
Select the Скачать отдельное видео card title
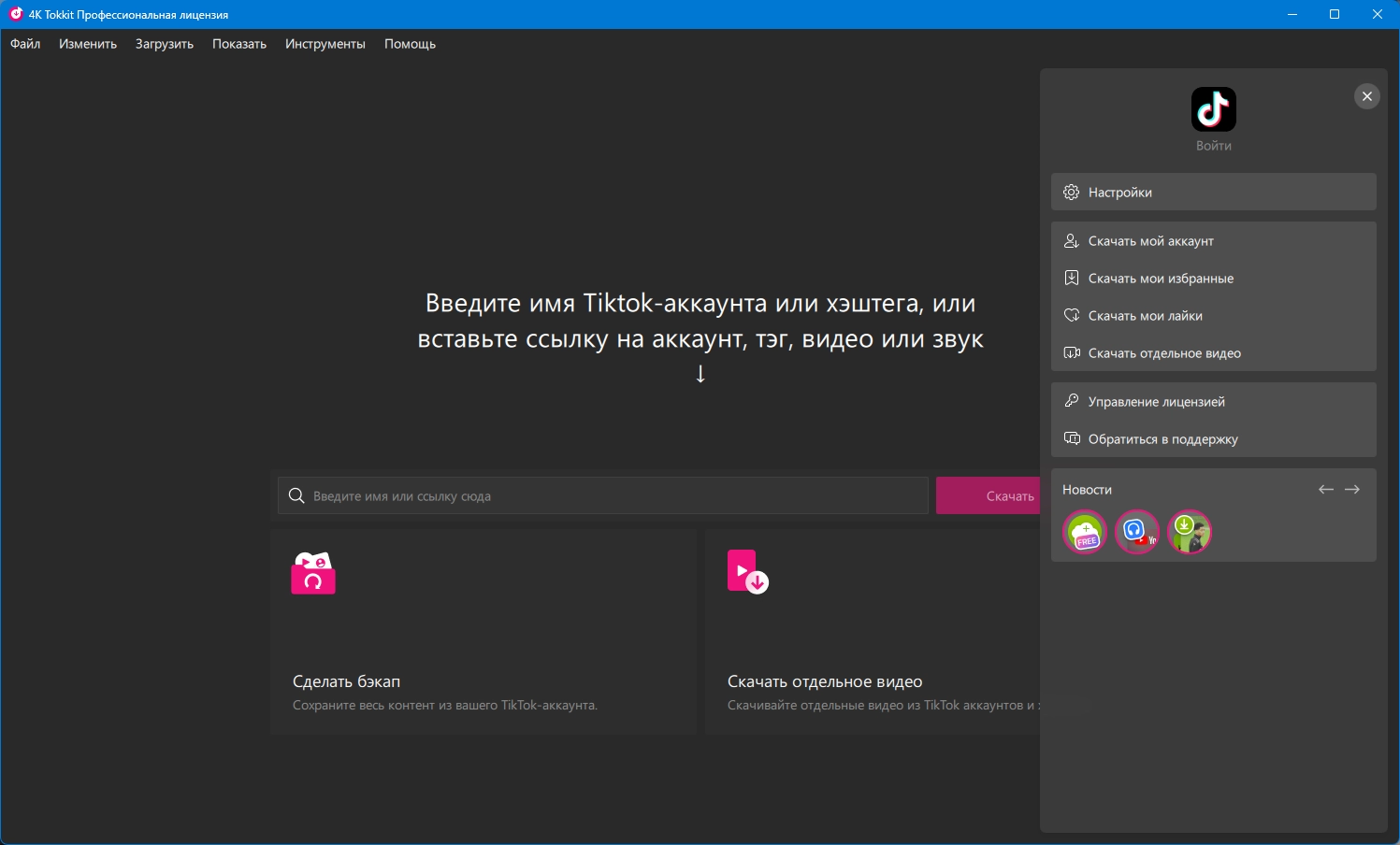pyautogui.click(x=825, y=681)
